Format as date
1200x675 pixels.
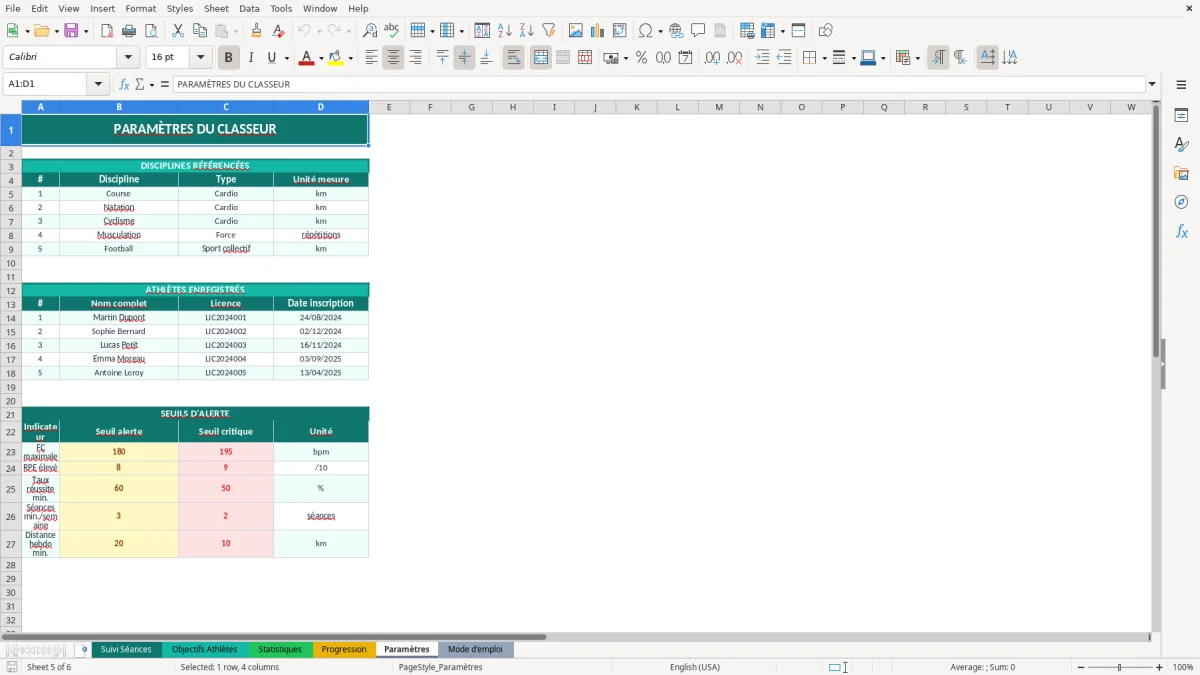click(x=686, y=58)
